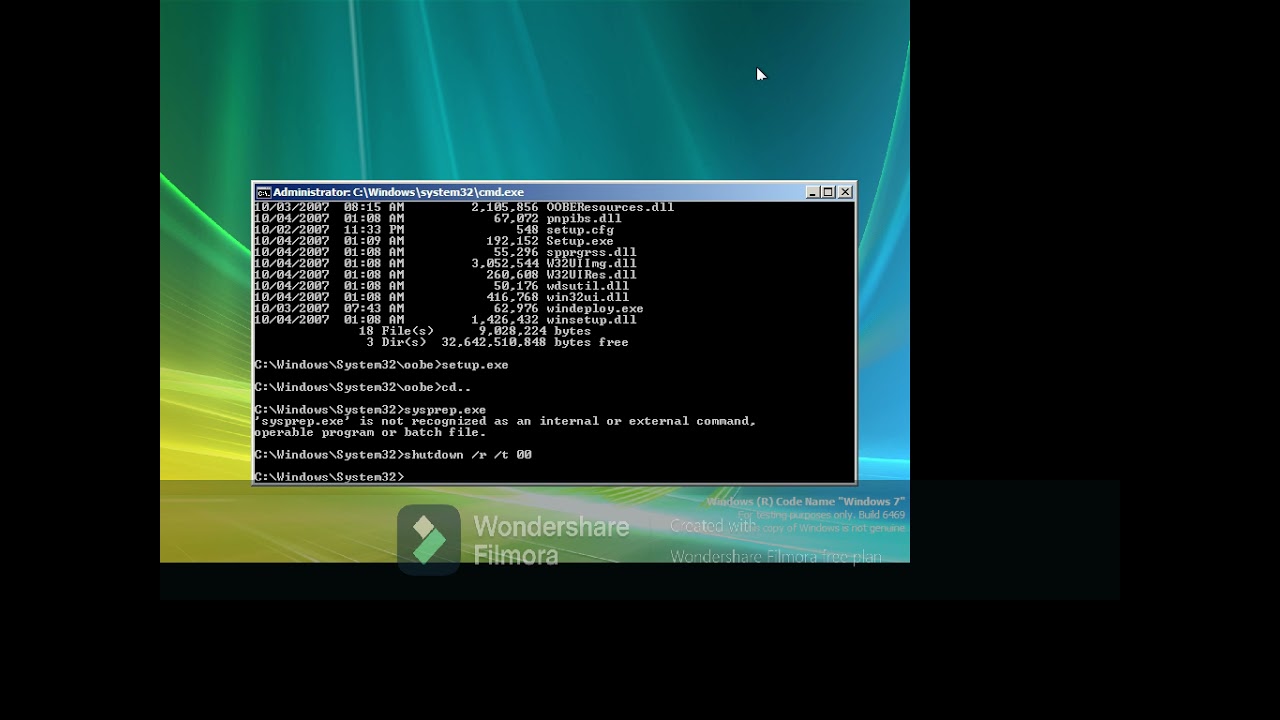Click the 07:43 AM timestamp
Image resolution: width=1280 pixels, height=720 pixels.
(374, 309)
